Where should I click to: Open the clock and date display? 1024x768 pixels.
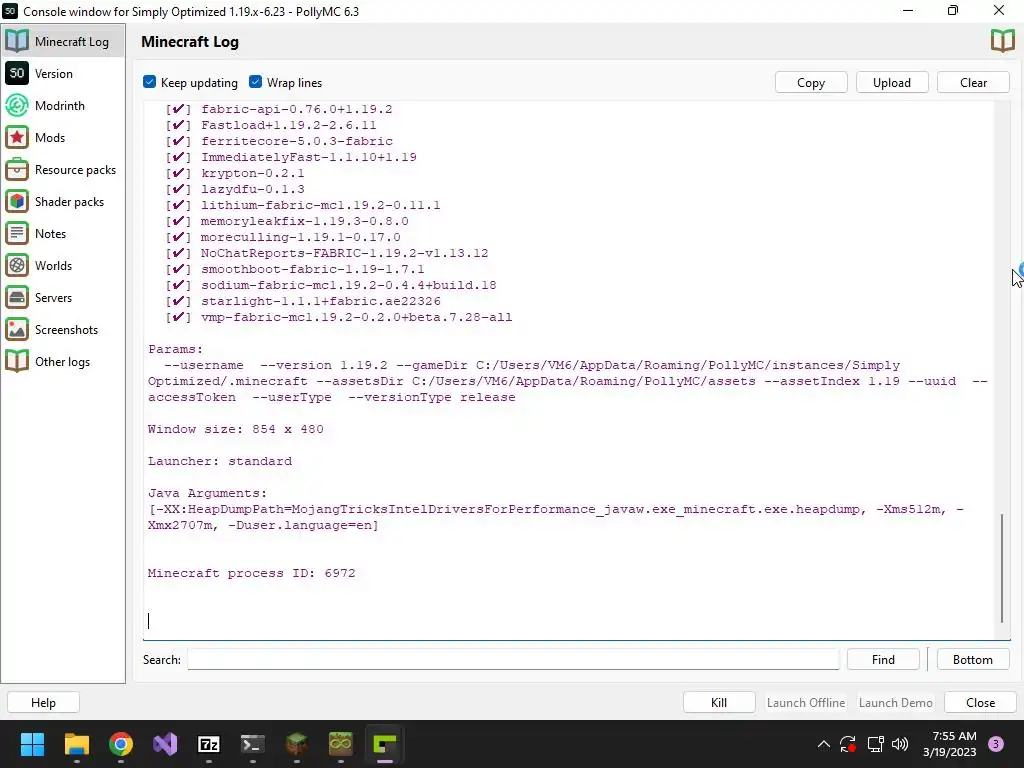[950, 744]
